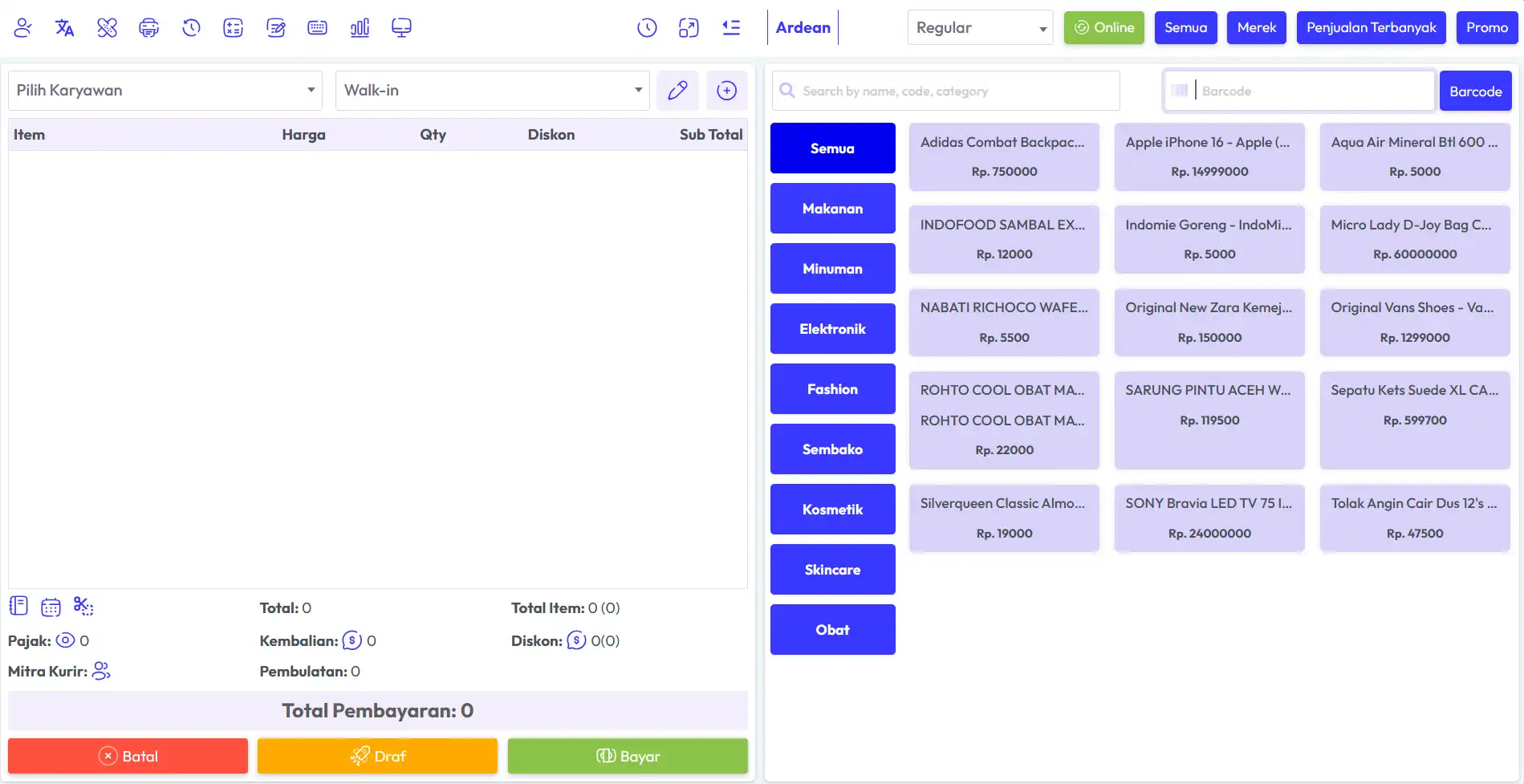
Task: Add Original Vans Shoes product
Action: point(1415,322)
